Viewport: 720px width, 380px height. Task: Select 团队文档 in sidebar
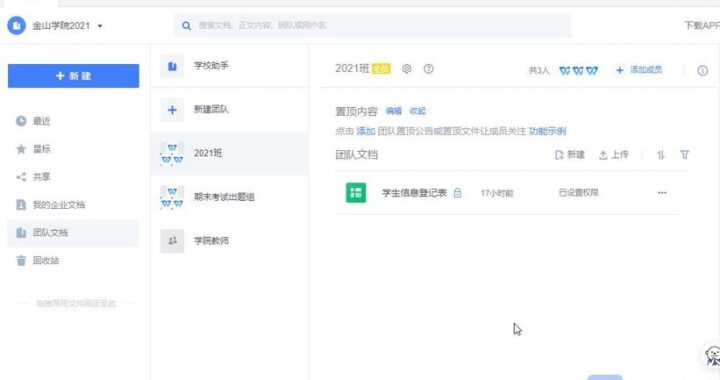click(73, 233)
